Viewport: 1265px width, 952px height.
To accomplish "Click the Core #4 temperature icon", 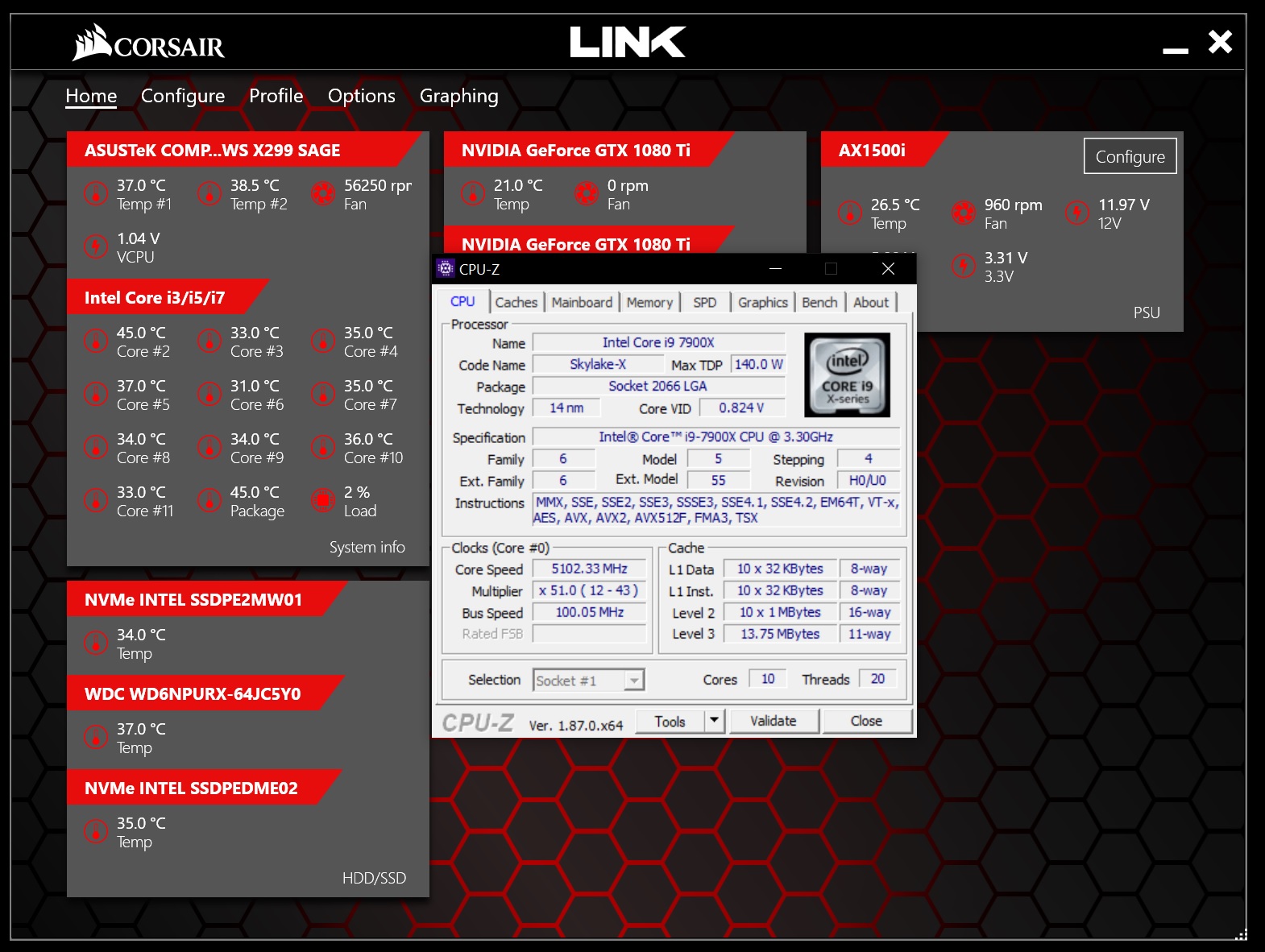I will coord(323,341).
